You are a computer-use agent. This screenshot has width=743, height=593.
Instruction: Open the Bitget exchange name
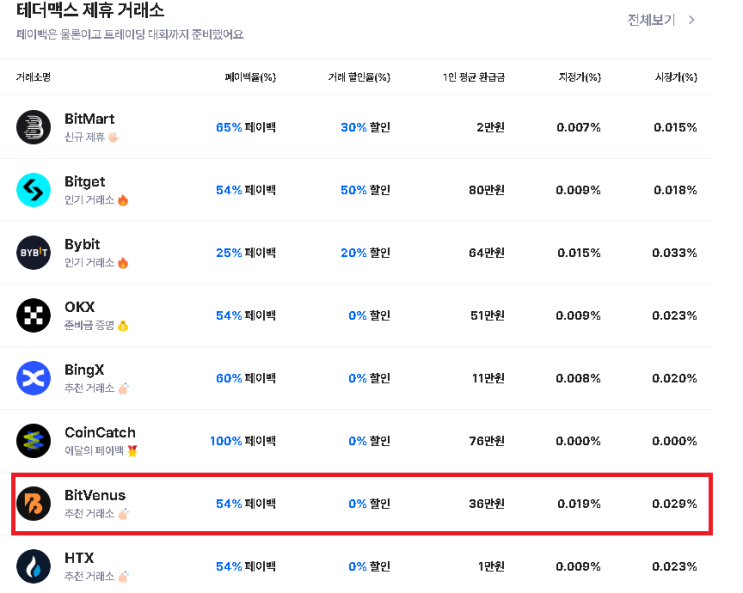85,182
